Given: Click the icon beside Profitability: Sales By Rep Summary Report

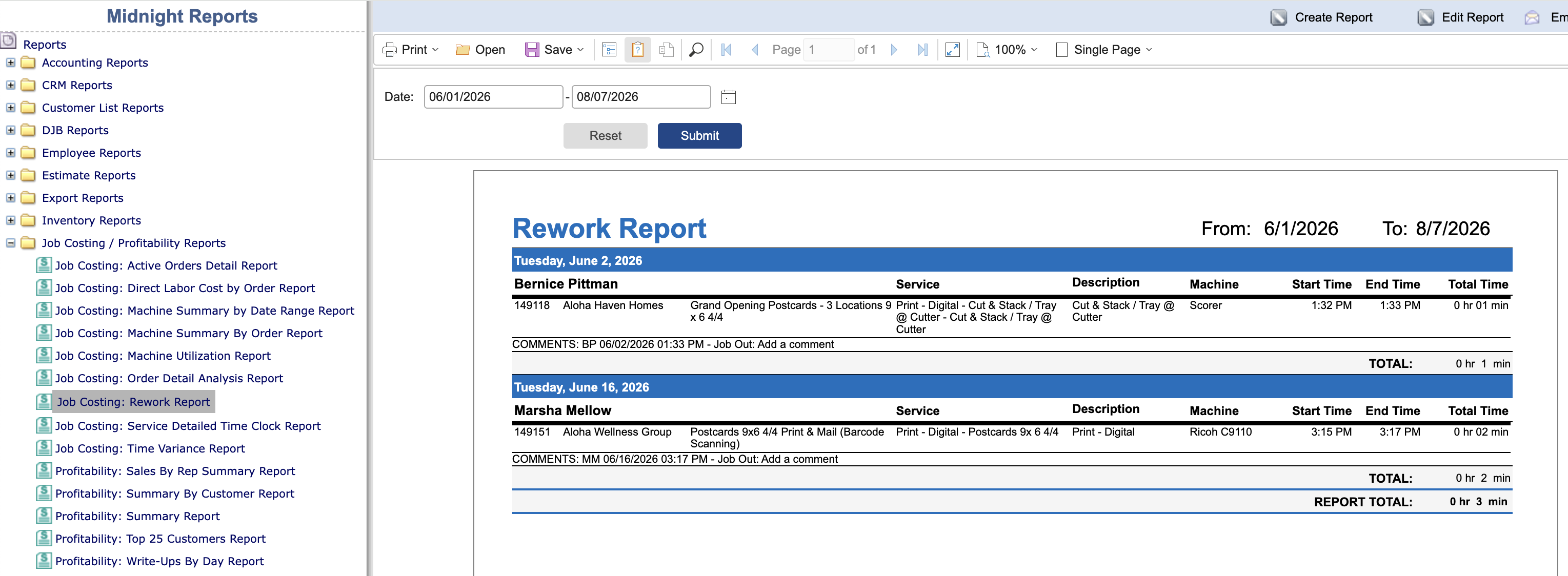Looking at the screenshot, I should tap(44, 471).
